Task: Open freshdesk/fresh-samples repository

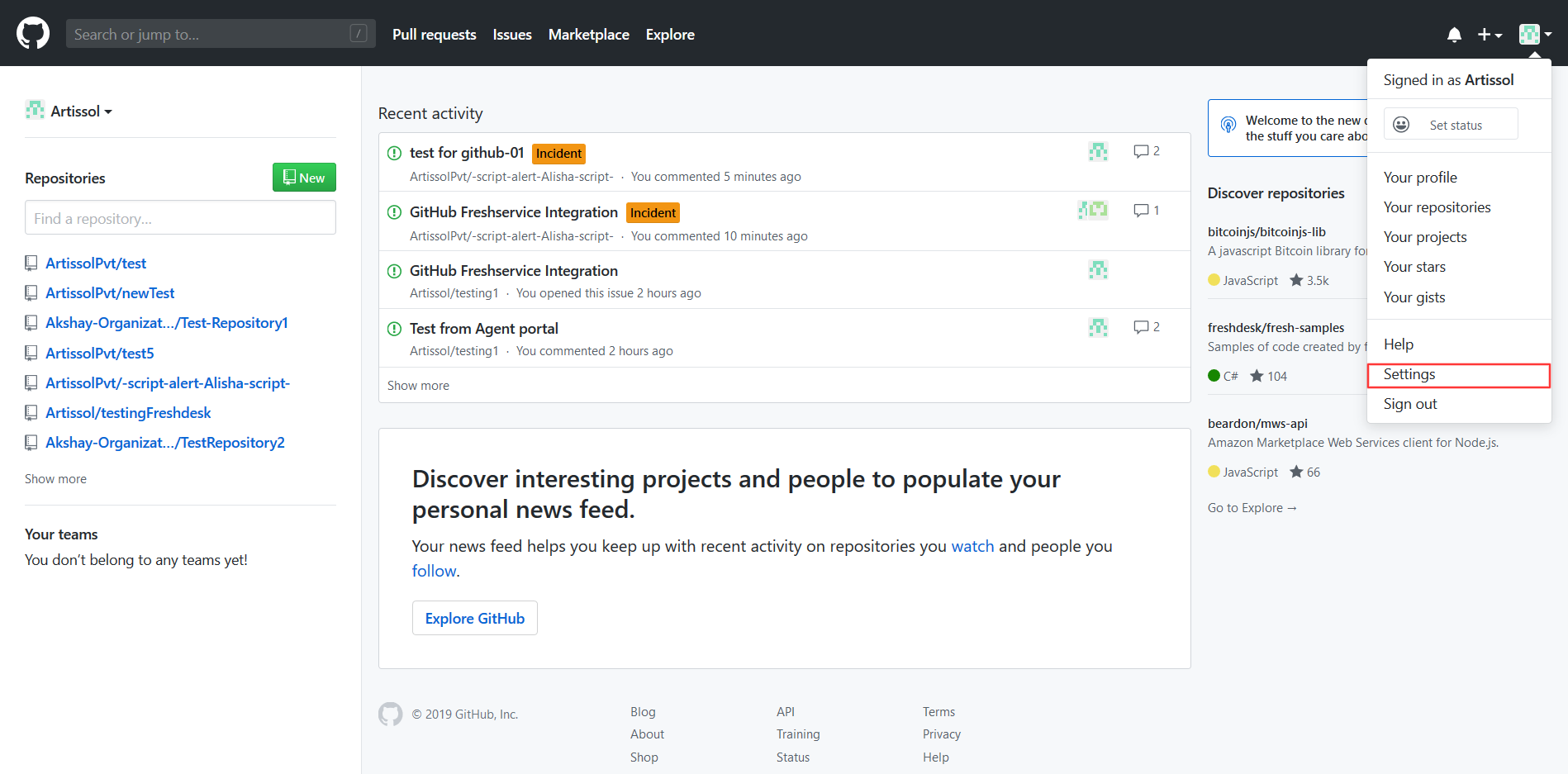Action: pyautogui.click(x=1276, y=328)
